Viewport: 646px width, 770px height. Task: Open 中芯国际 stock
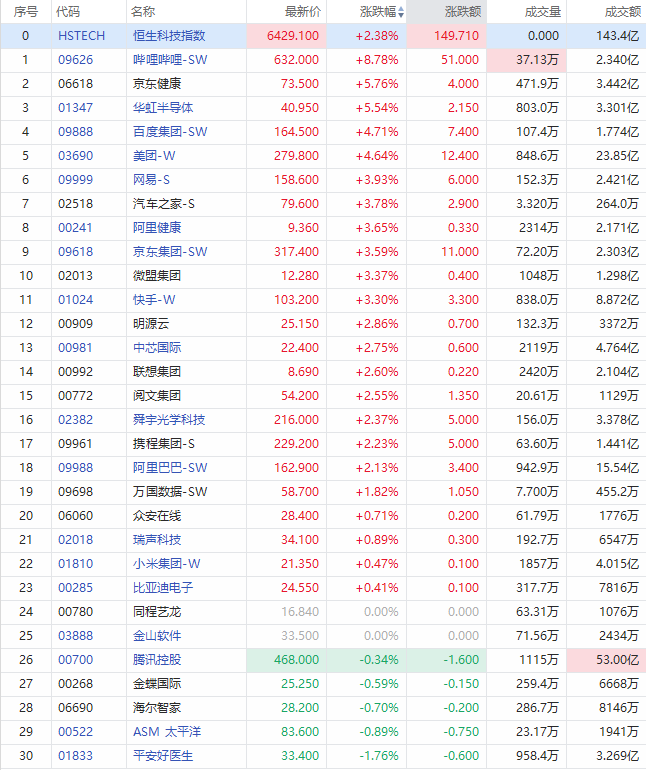(x=157, y=348)
